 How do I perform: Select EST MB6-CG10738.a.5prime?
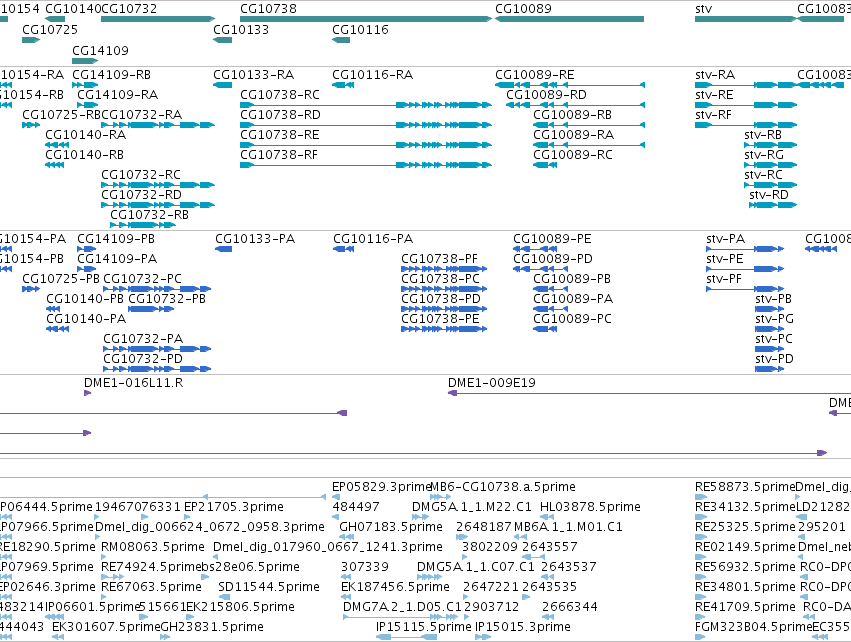point(440,497)
